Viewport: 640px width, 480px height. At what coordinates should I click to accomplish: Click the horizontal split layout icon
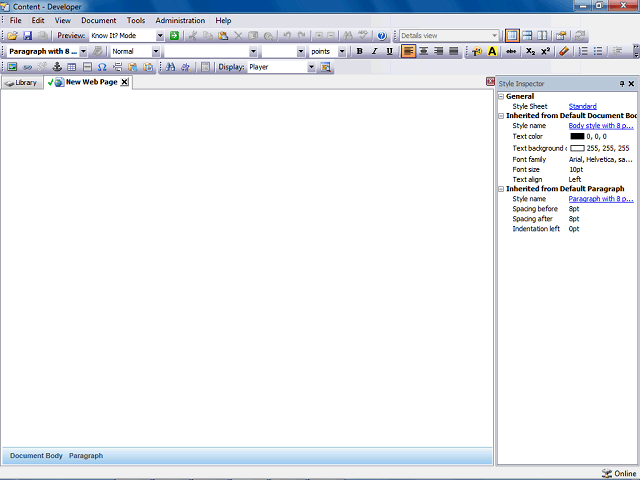click(x=527, y=36)
